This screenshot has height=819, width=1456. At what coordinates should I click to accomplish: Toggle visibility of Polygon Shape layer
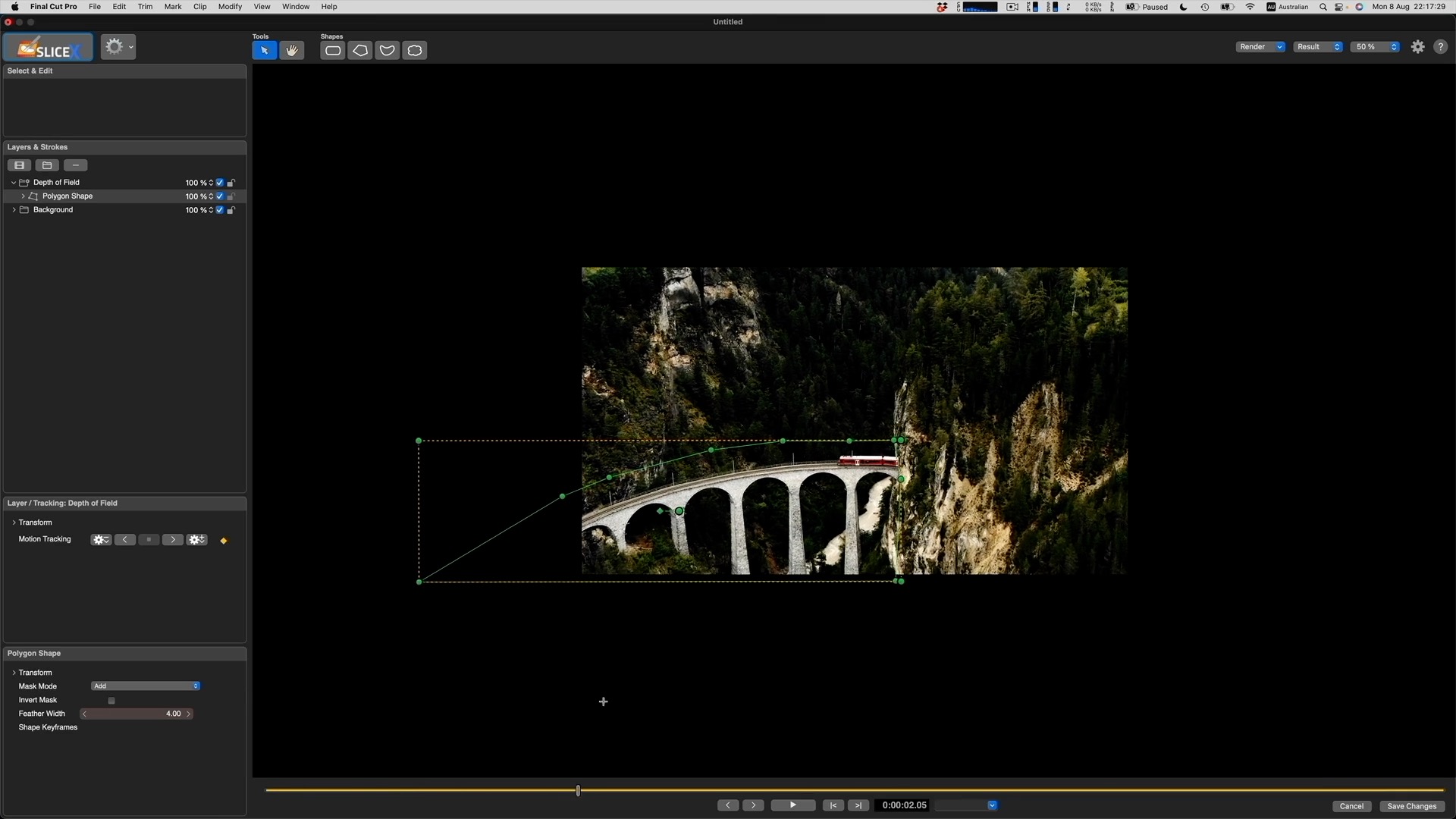pos(220,196)
